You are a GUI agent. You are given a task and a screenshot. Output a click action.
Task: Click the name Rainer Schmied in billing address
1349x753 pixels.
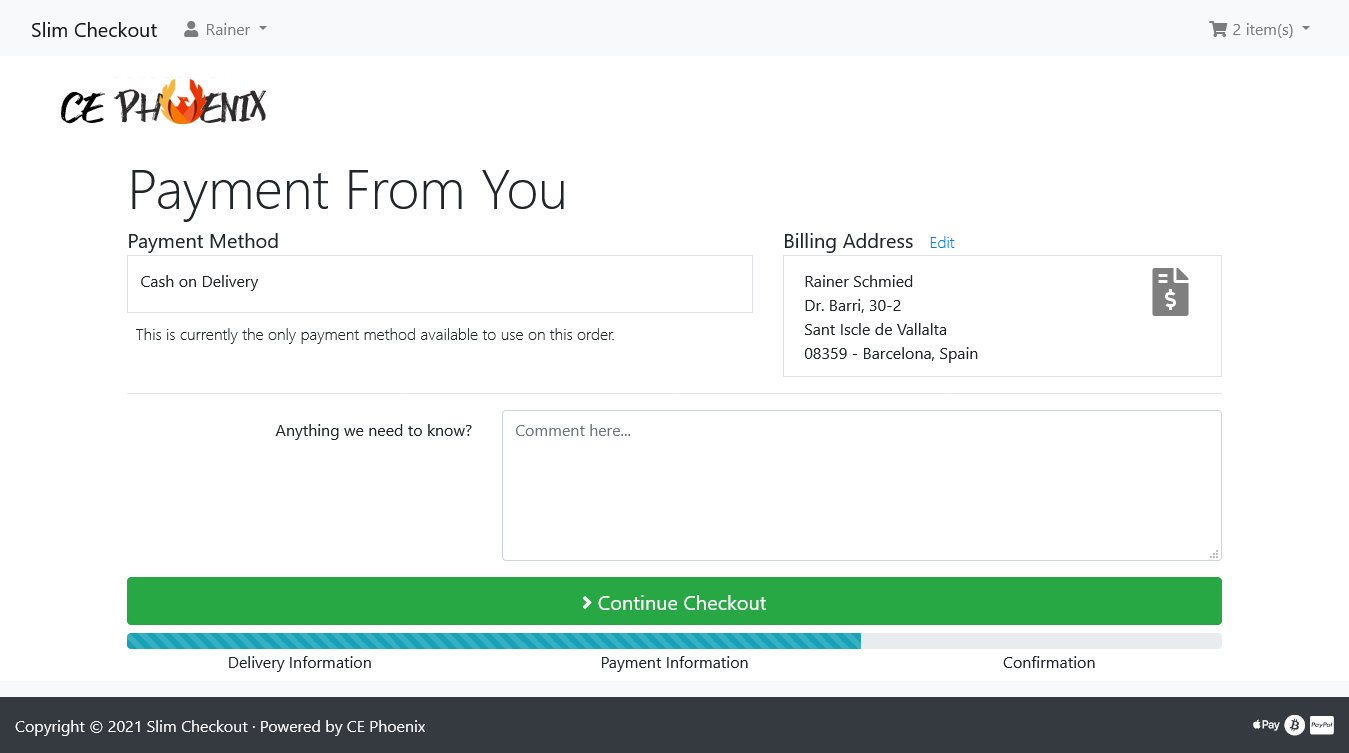pyautogui.click(x=858, y=282)
